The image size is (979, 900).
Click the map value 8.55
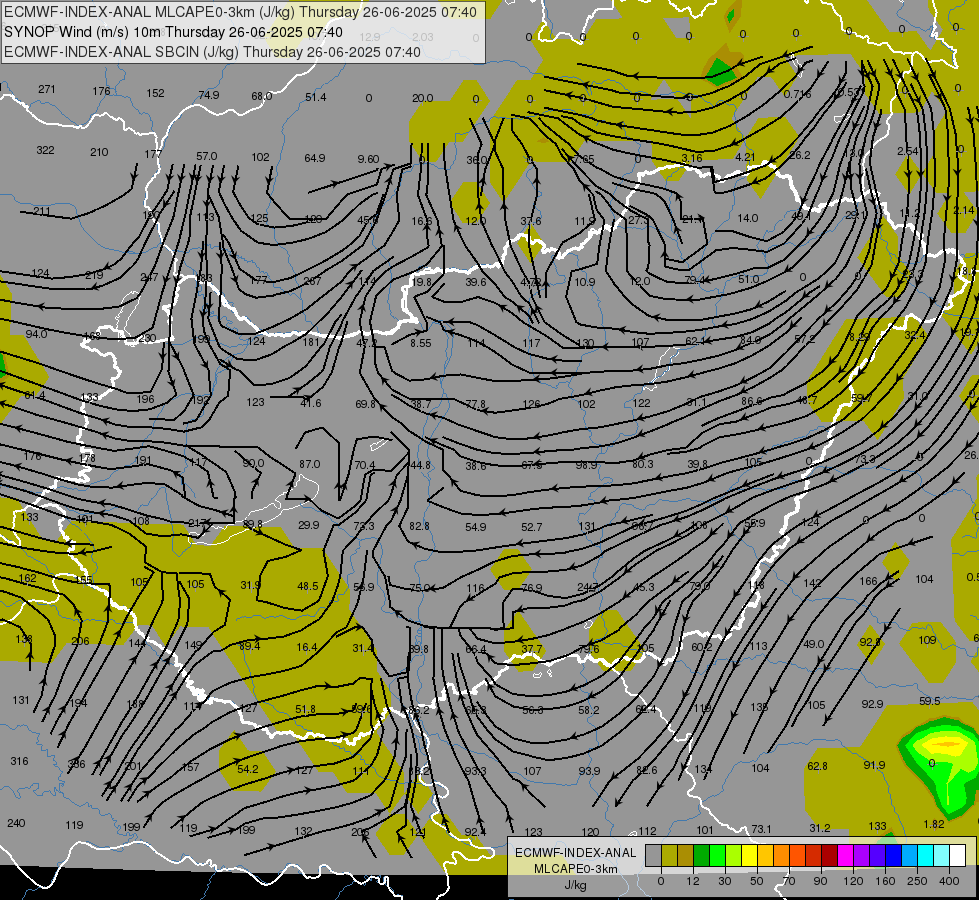(421, 343)
